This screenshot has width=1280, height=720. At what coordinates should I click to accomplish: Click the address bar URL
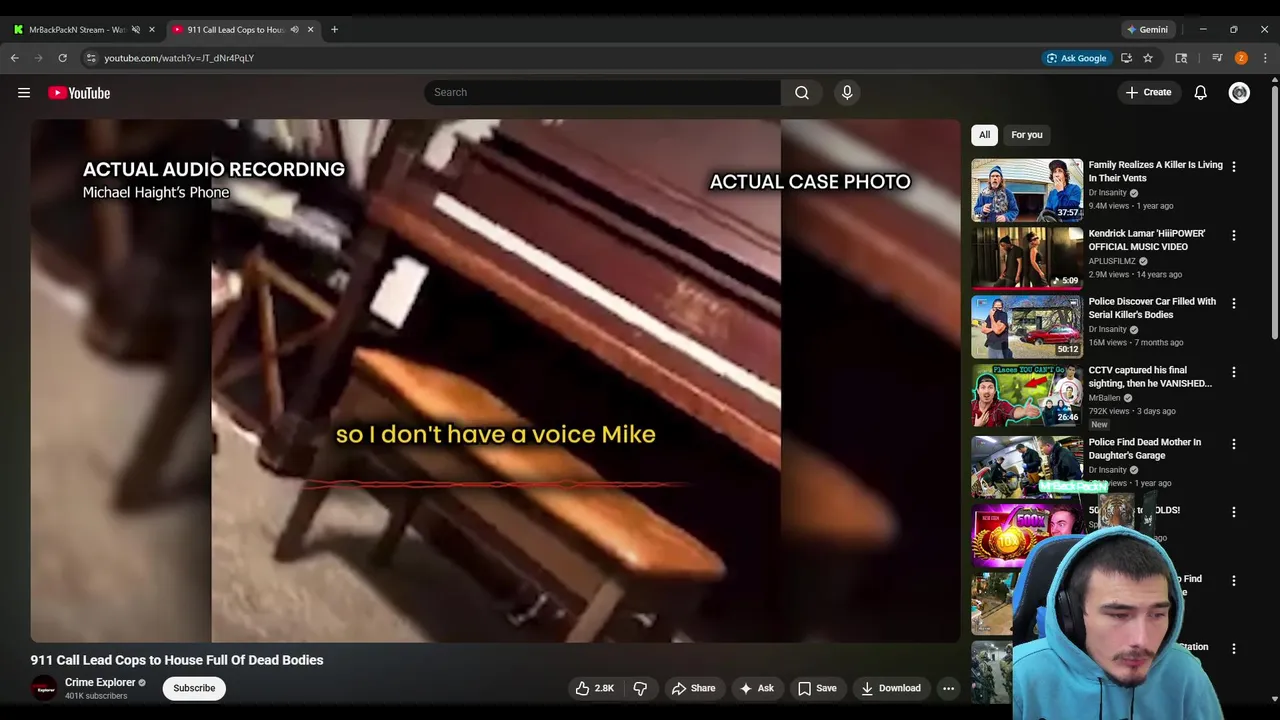179,58
